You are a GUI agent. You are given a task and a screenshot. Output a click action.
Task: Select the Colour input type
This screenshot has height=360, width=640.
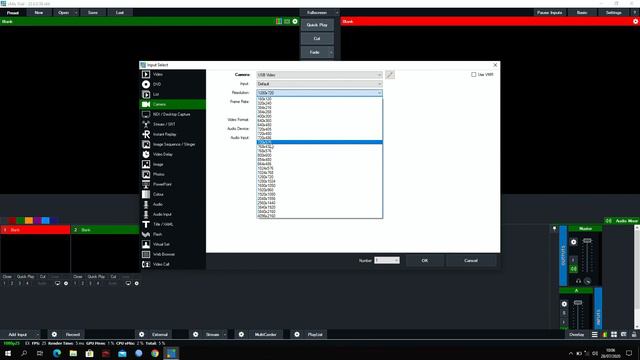(172, 194)
